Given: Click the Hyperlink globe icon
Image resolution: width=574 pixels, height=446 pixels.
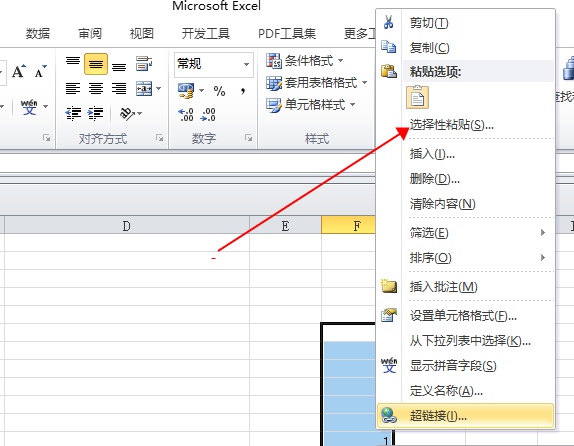Looking at the screenshot, I should (x=389, y=416).
